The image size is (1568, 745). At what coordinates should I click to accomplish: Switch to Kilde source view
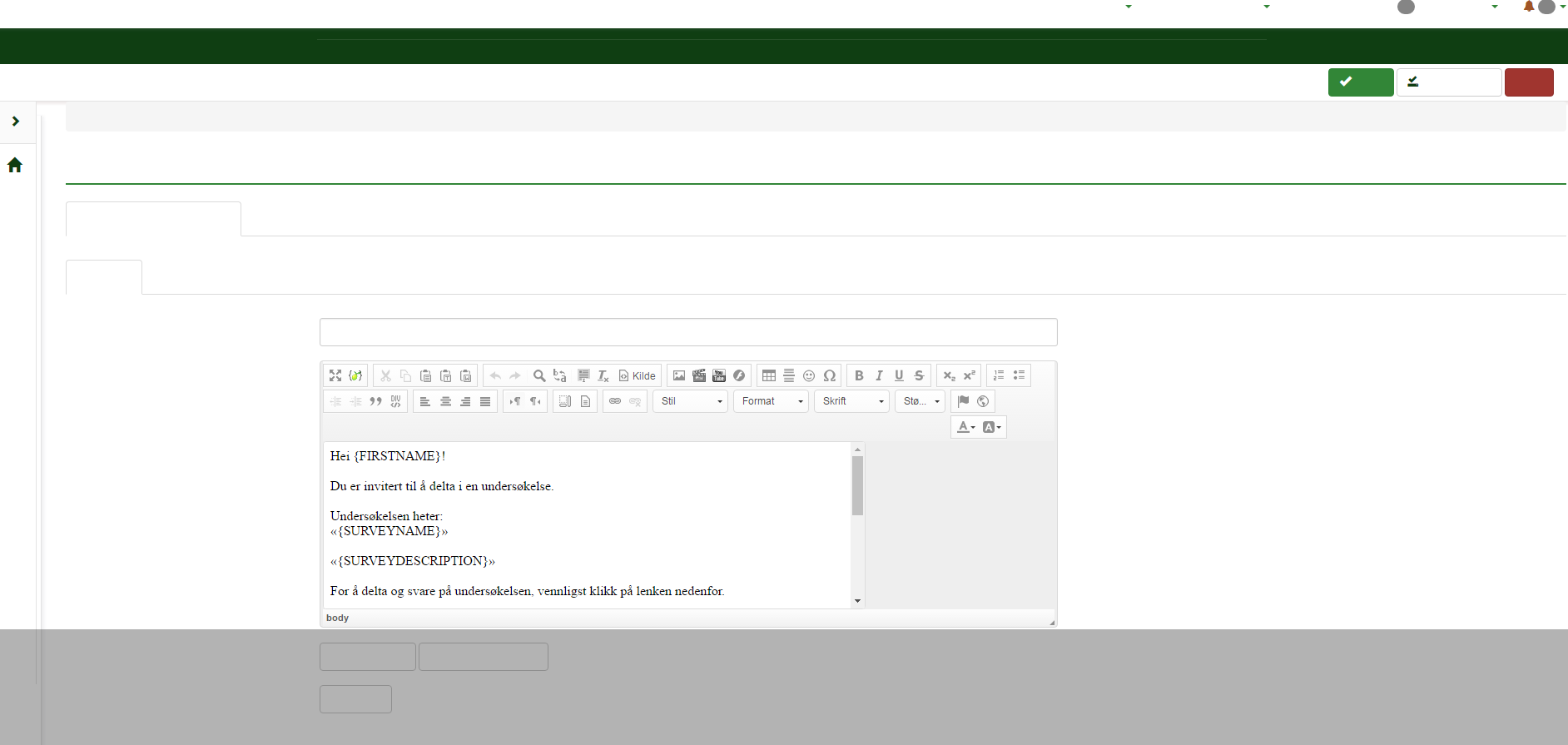pos(638,375)
